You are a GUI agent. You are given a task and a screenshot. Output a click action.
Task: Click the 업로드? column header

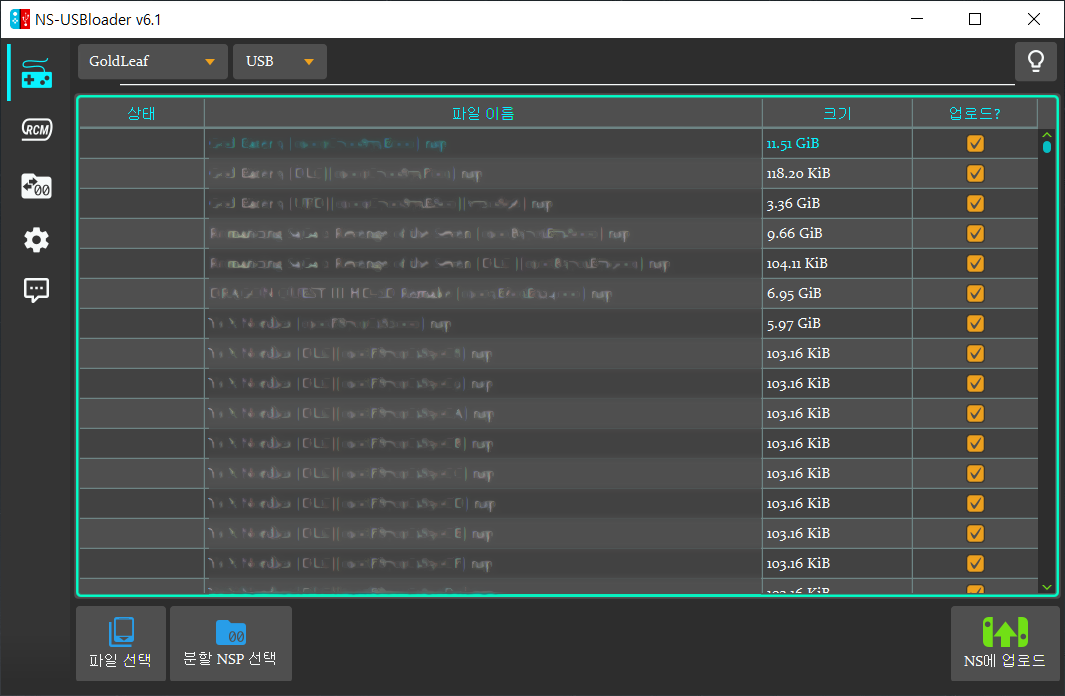click(x=975, y=113)
